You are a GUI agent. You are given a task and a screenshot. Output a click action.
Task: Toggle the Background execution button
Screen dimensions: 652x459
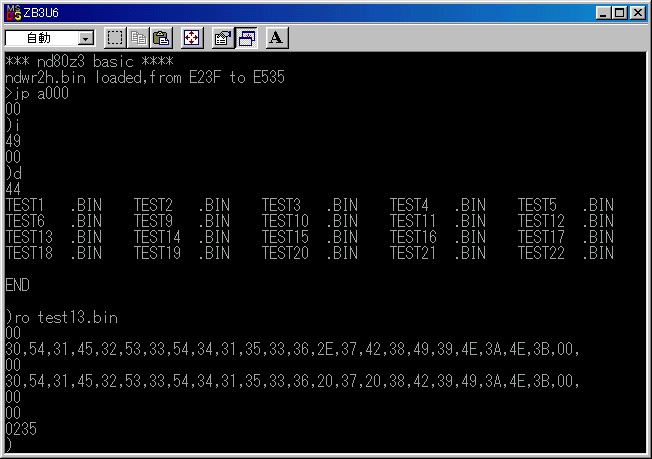point(246,38)
